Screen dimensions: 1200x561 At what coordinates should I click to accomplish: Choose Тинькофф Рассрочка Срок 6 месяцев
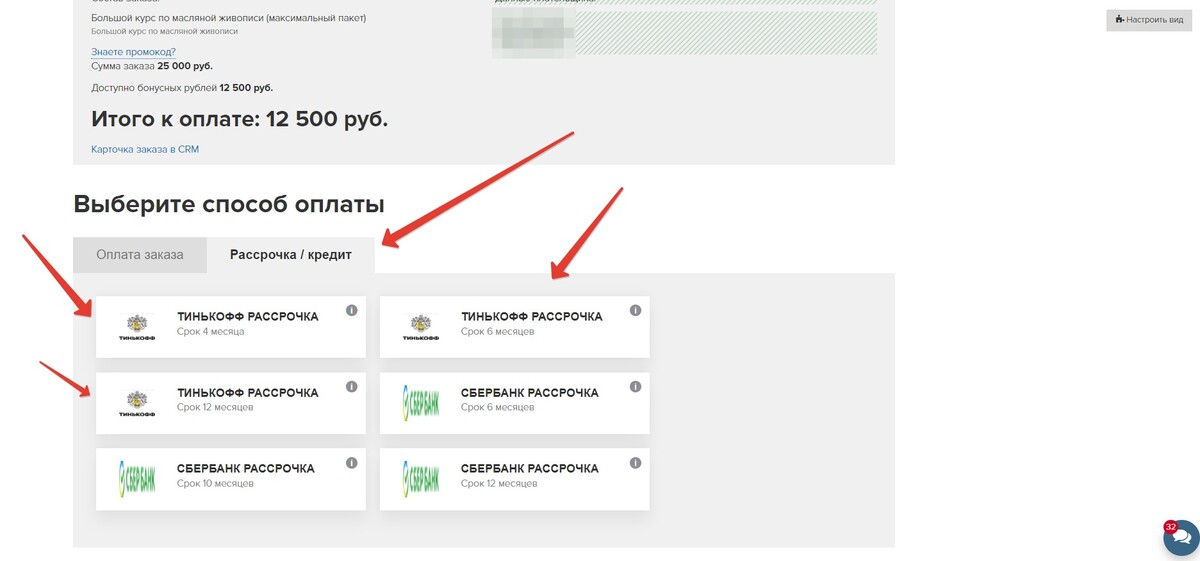[515, 326]
